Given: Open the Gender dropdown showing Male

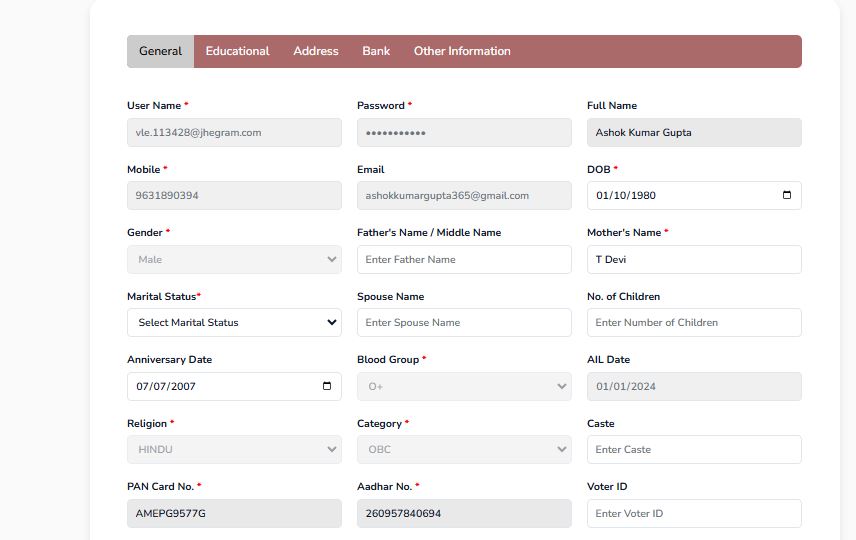Looking at the screenshot, I should tap(234, 259).
